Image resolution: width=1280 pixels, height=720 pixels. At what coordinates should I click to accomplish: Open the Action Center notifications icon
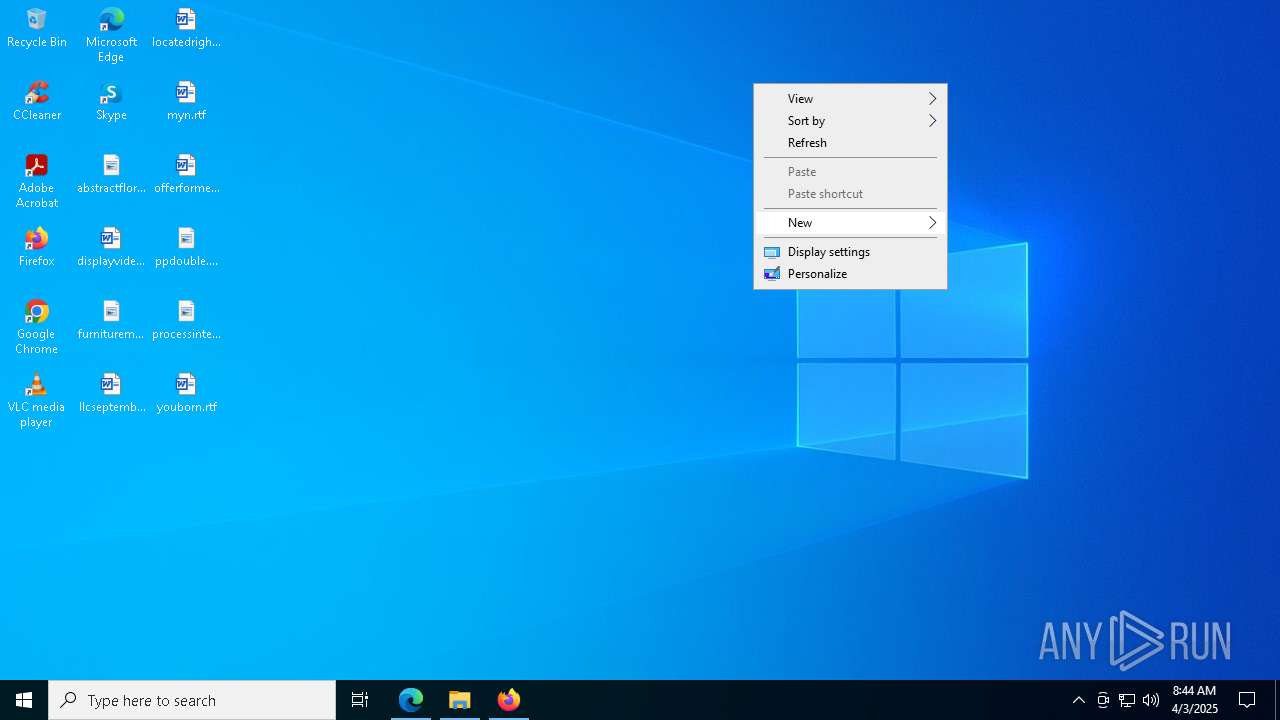point(1247,700)
